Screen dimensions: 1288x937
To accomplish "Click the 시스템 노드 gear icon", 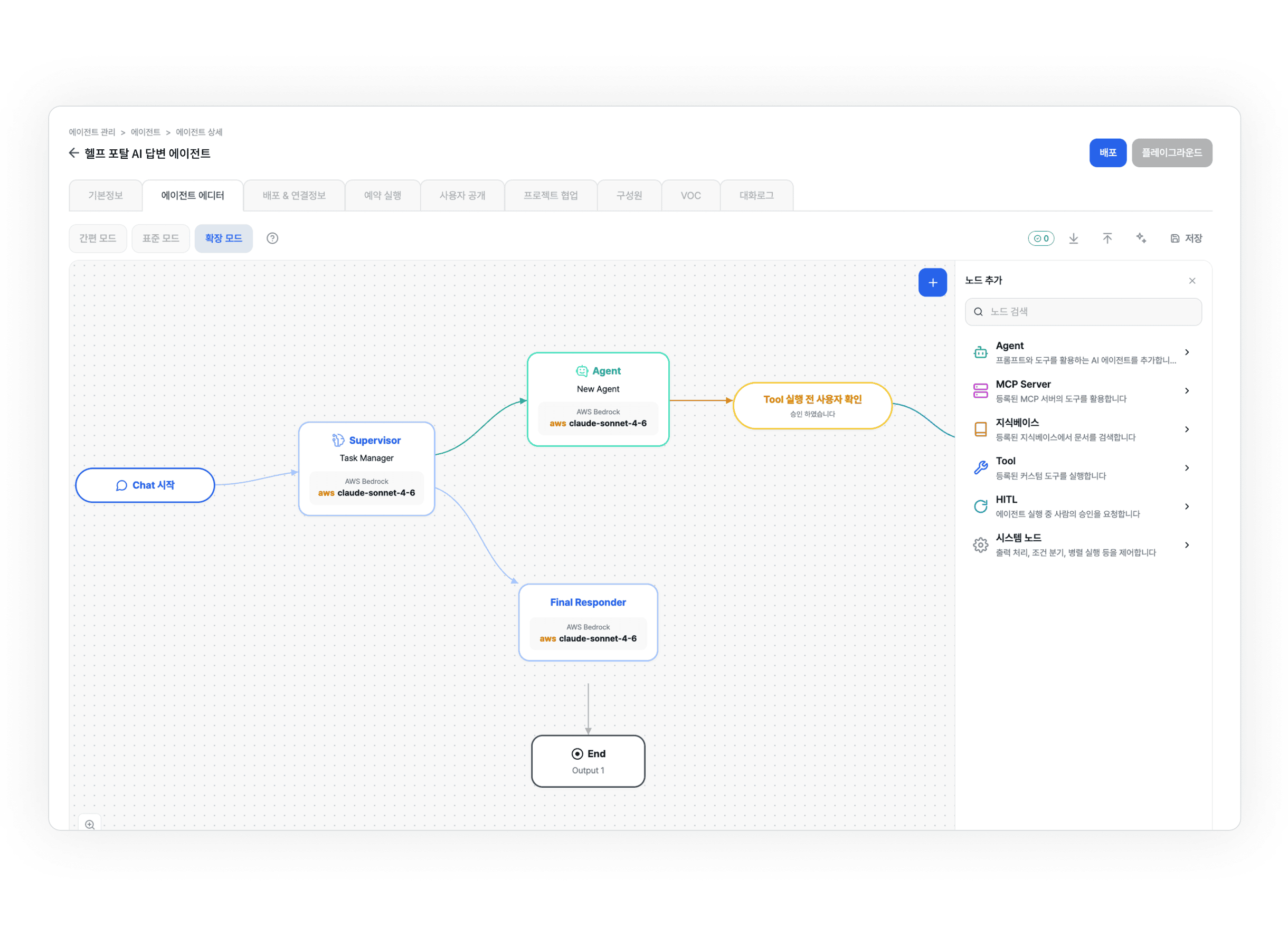I will point(981,545).
